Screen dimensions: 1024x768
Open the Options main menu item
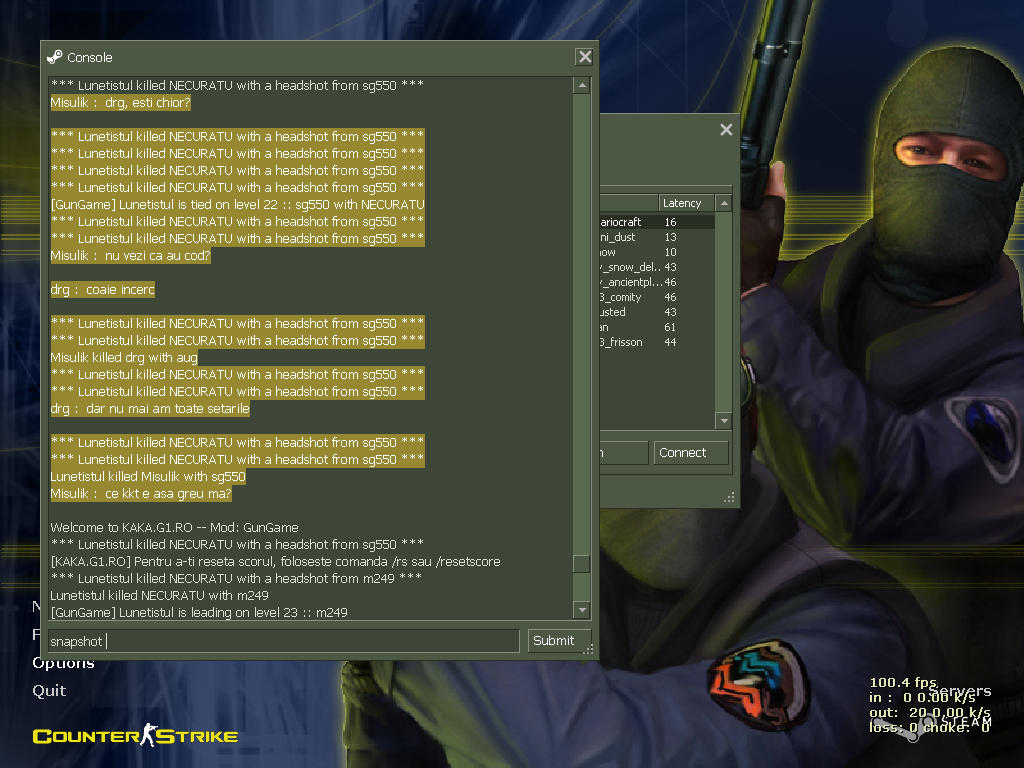click(63, 663)
